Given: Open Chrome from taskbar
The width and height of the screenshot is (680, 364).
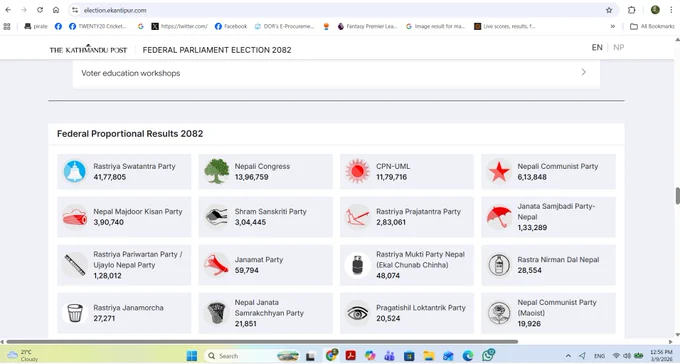Looking at the screenshot, I should (x=331, y=355).
